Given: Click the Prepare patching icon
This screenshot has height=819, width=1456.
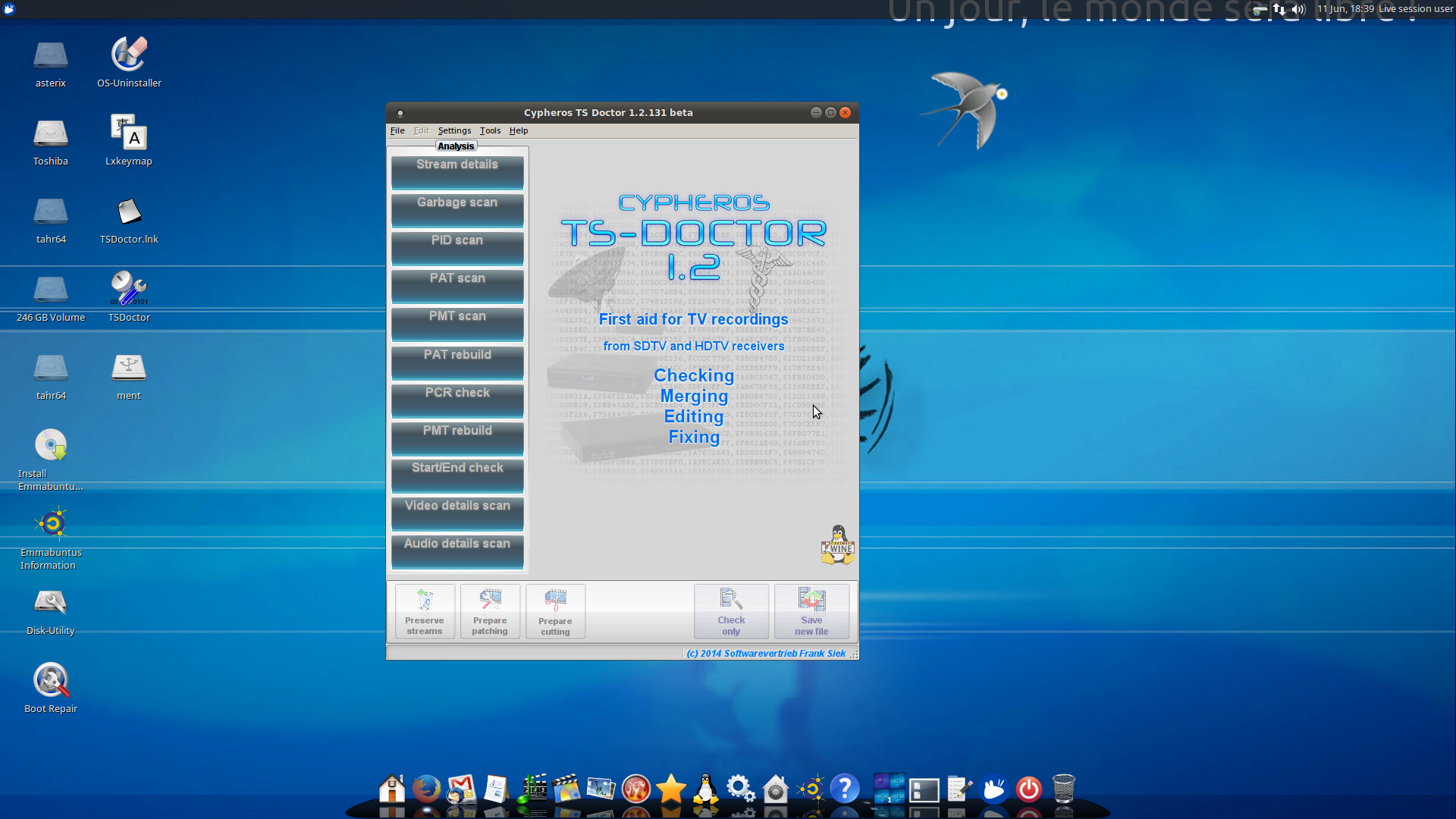Looking at the screenshot, I should (x=490, y=611).
